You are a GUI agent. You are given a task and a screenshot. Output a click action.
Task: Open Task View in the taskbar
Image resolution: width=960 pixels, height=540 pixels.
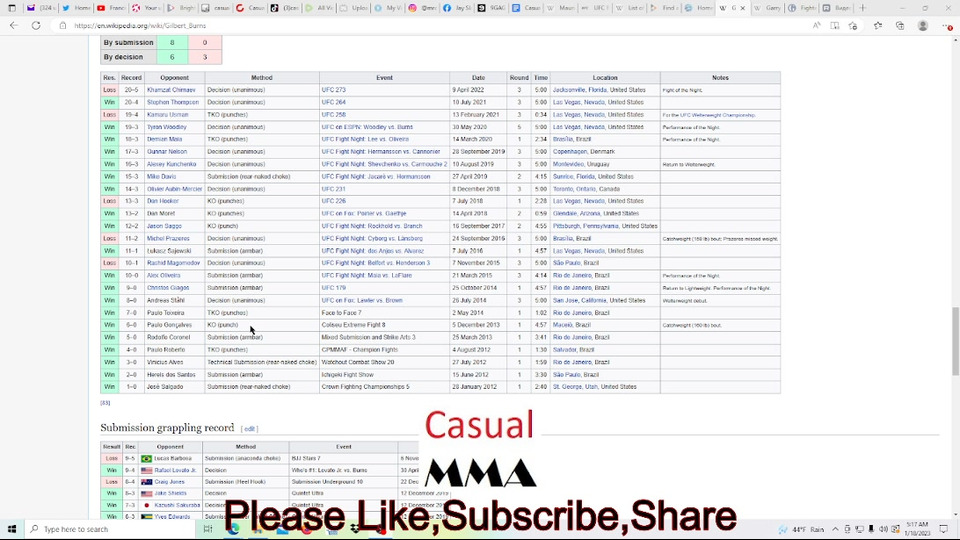208,529
